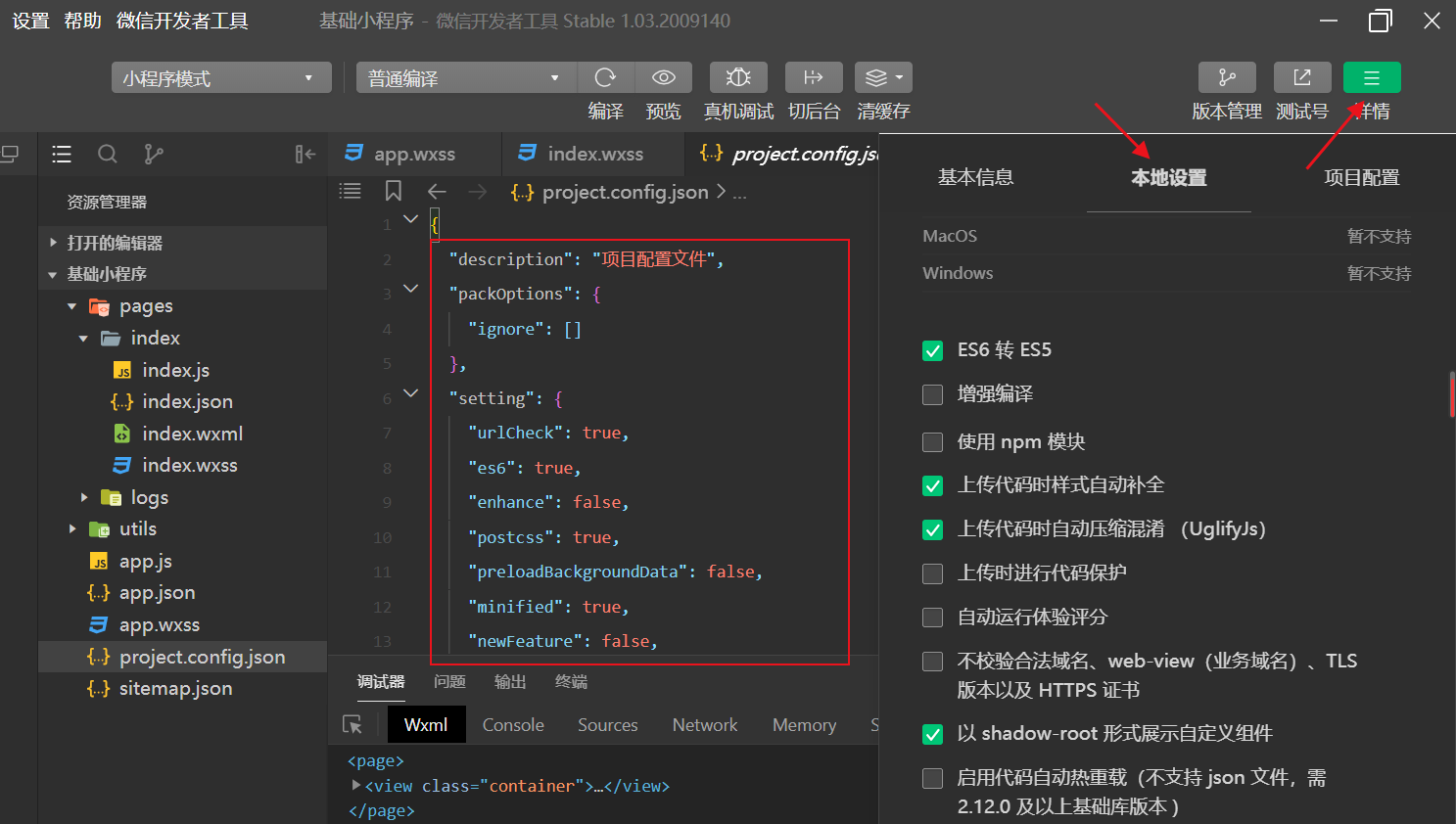Enable 自动运行体验评分 checkbox
The image size is (1456, 824).
(932, 618)
